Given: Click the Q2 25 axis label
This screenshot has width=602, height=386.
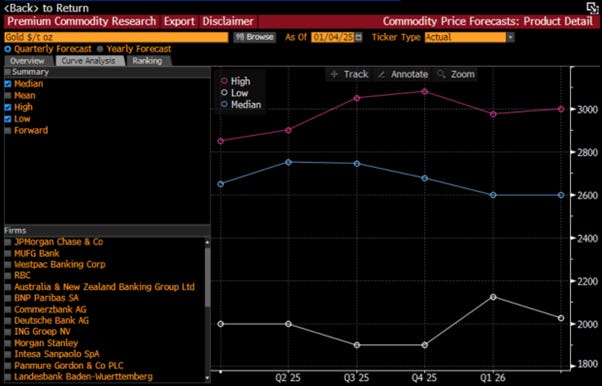Looking at the screenshot, I should pyautogui.click(x=288, y=378).
